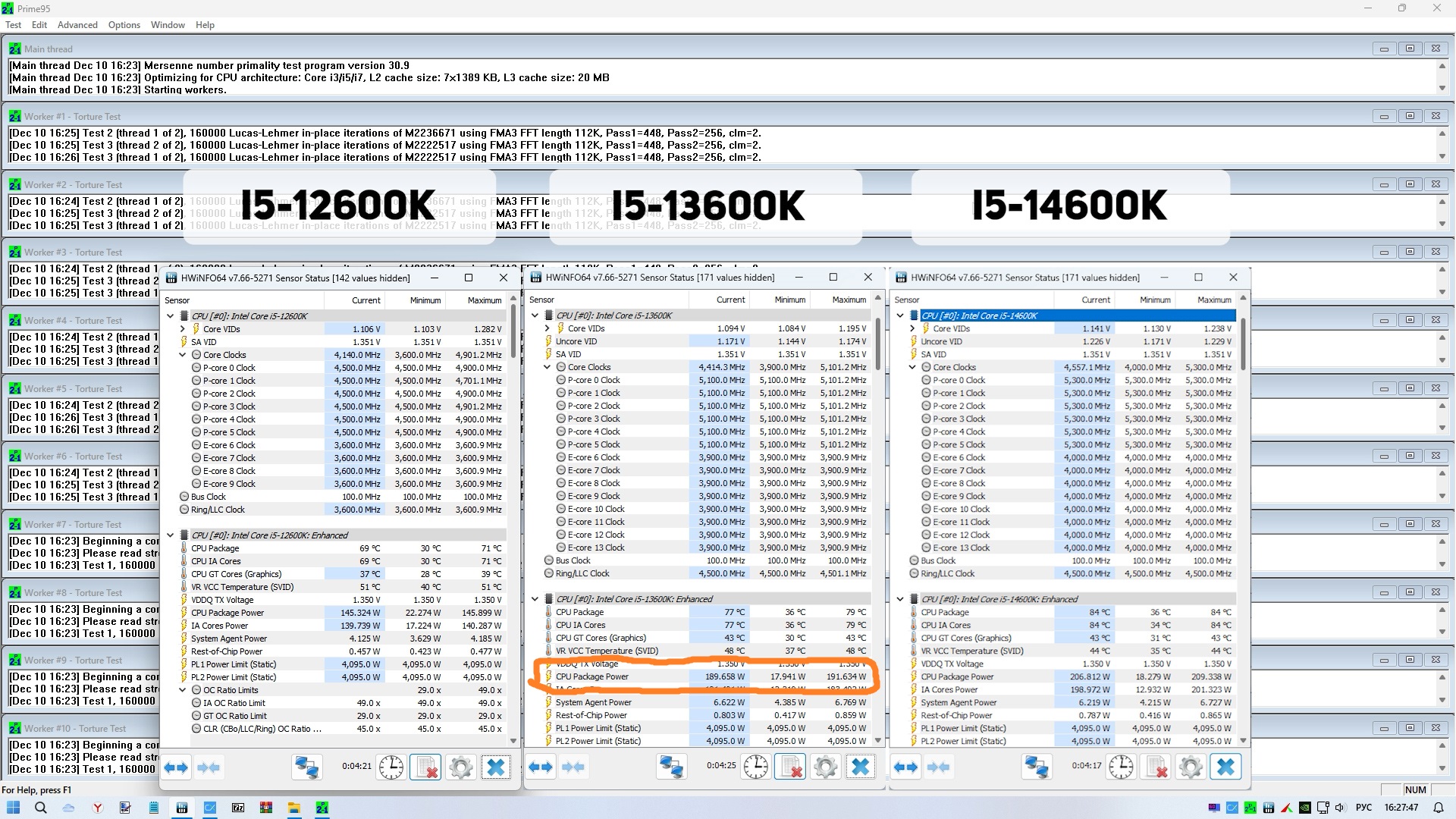Open Yandex browser from taskbar

pos(97,808)
